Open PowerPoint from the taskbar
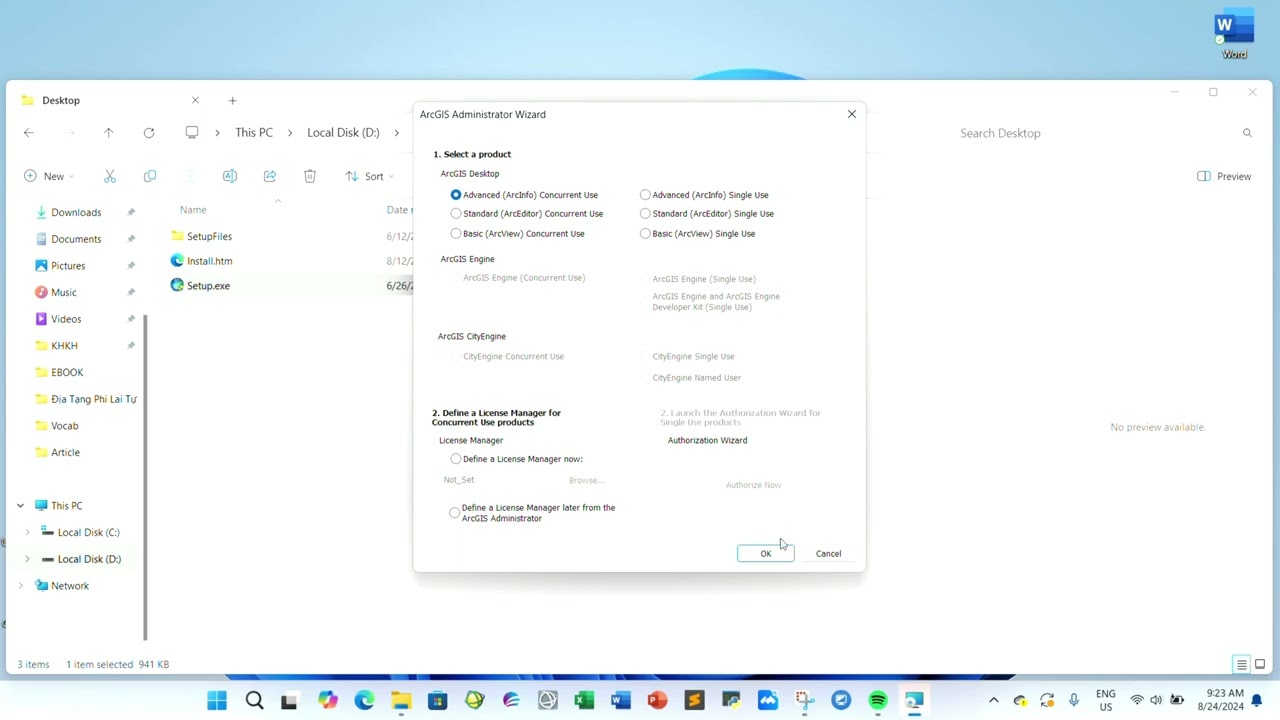The image size is (1280, 720). point(657,701)
